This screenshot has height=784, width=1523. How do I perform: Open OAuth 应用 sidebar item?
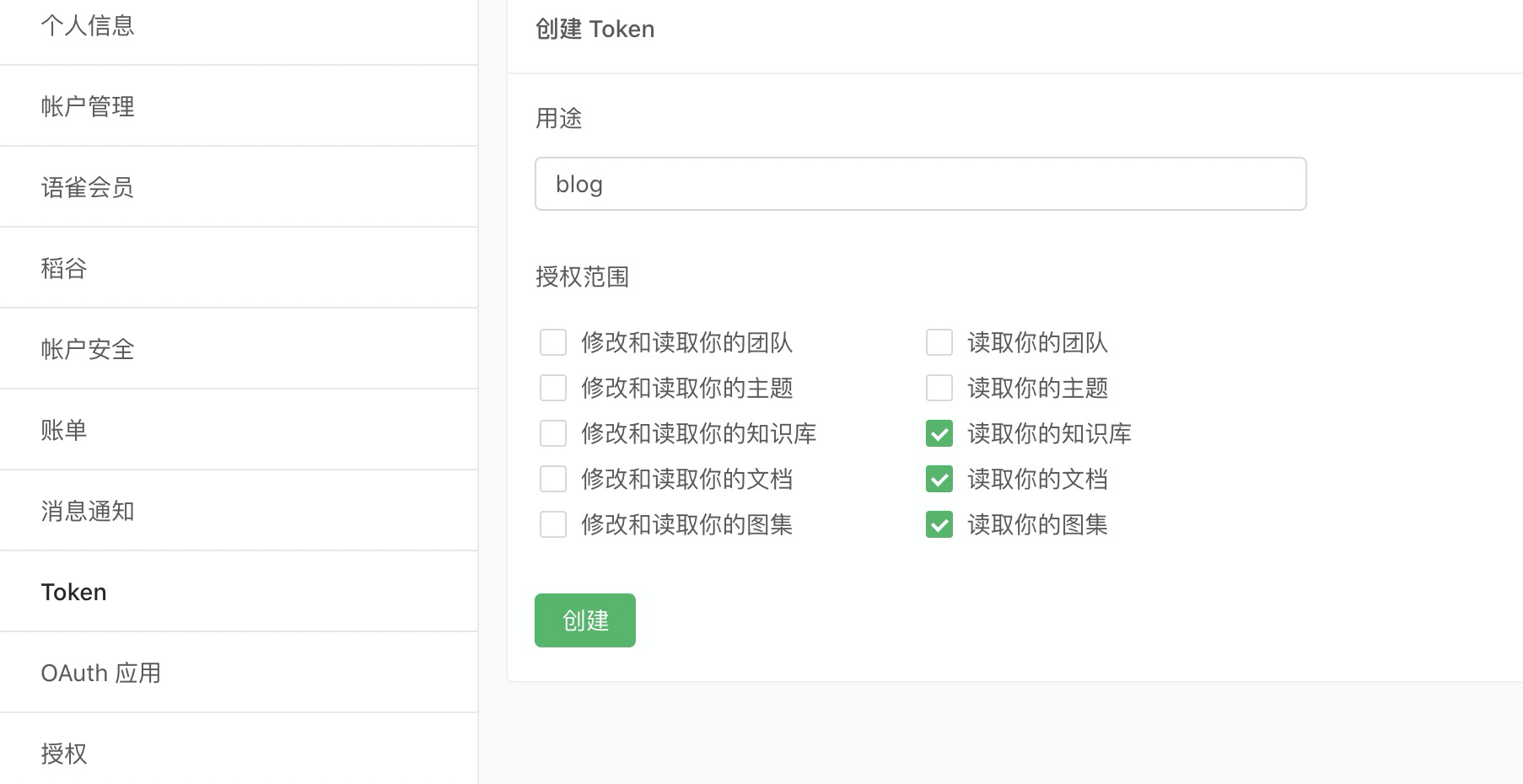tap(101, 674)
